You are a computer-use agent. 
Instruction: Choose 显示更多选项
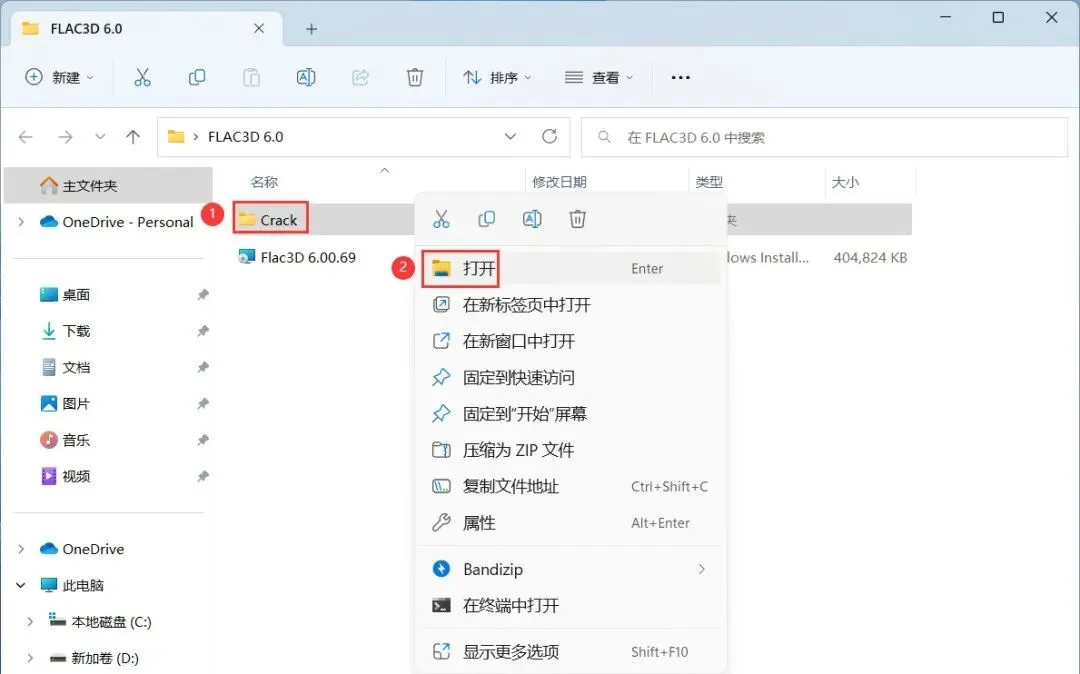click(571, 652)
